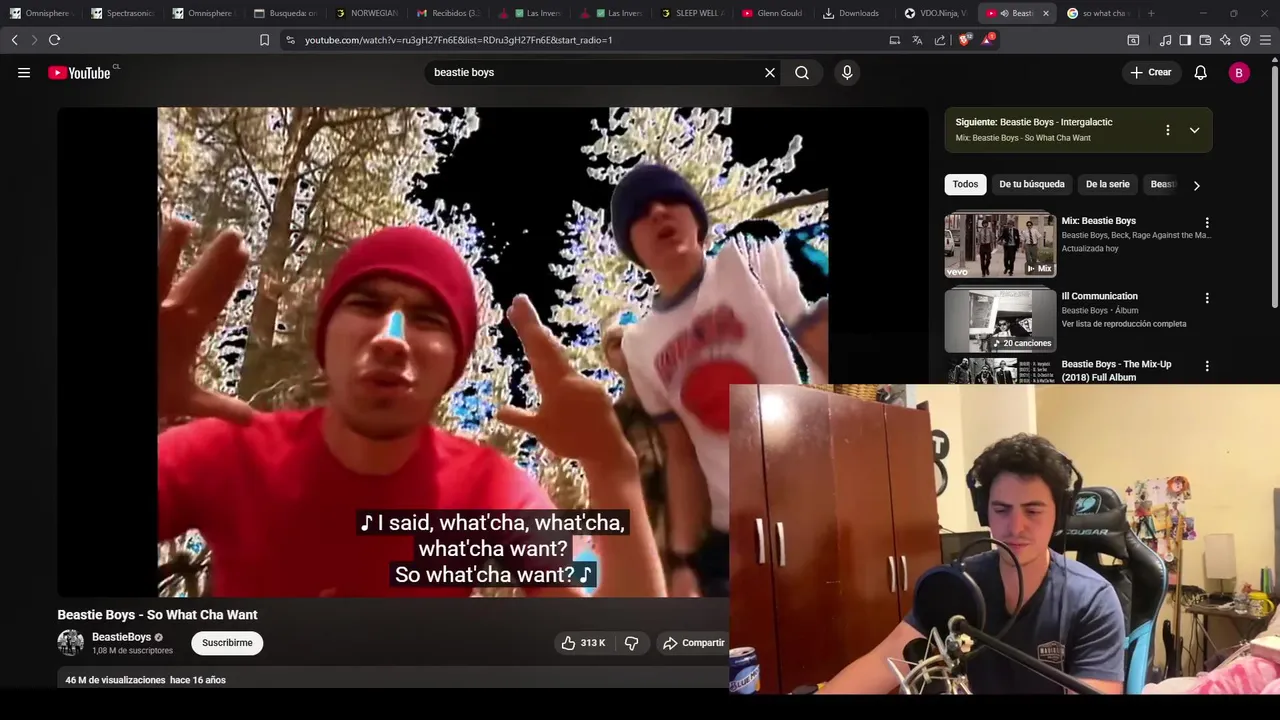Click the Suscribirme button

click(227, 643)
